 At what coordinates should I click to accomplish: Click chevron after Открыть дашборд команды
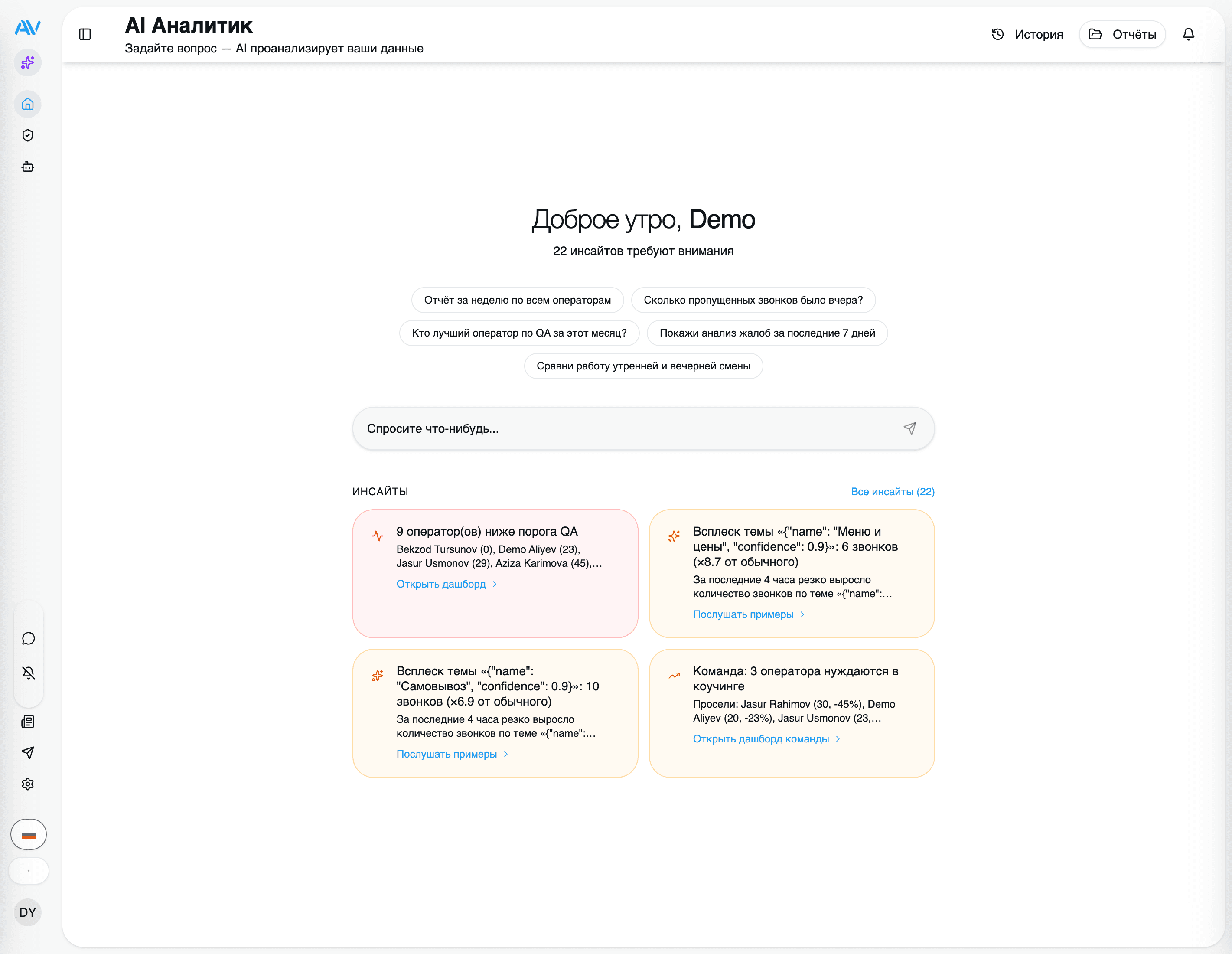click(x=838, y=738)
